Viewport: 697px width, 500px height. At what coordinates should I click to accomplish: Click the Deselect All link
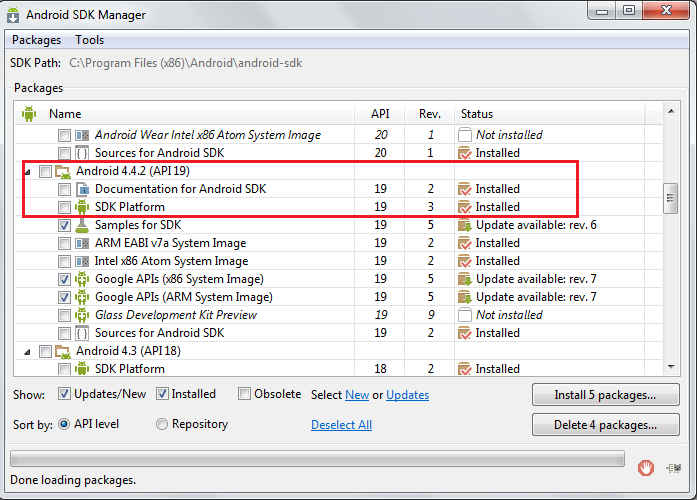coord(341,425)
